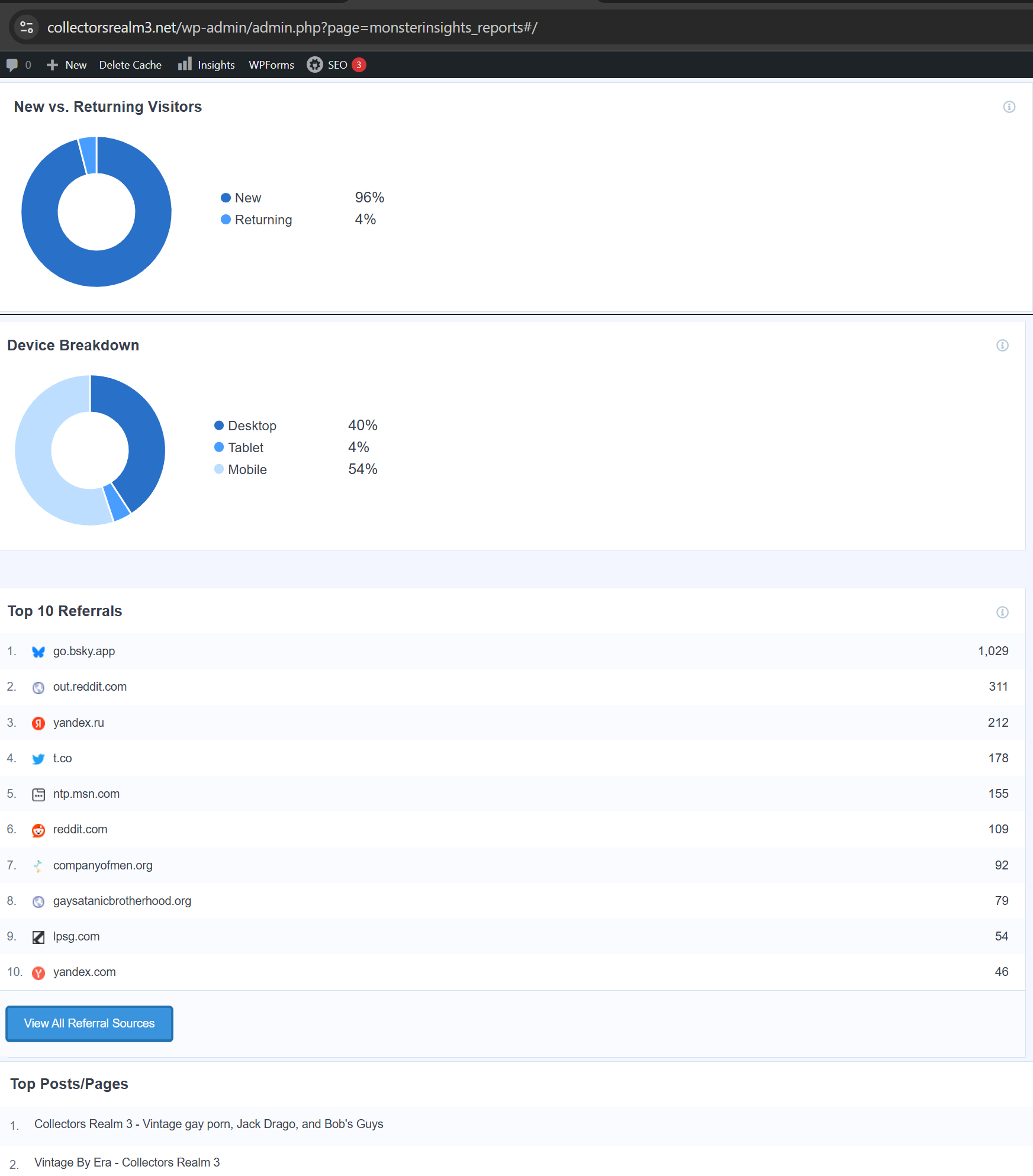1033x1176 pixels.
Task: Click the globe icon beside out.reddit.com
Action: [x=38, y=688]
